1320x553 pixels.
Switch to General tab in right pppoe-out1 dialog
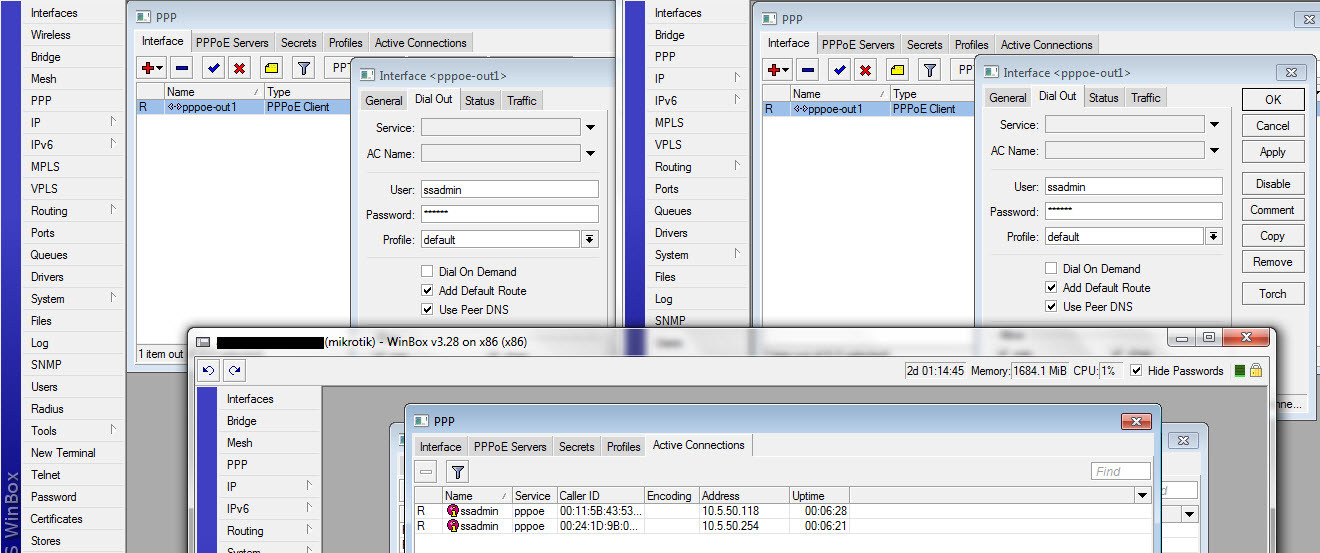click(1007, 98)
